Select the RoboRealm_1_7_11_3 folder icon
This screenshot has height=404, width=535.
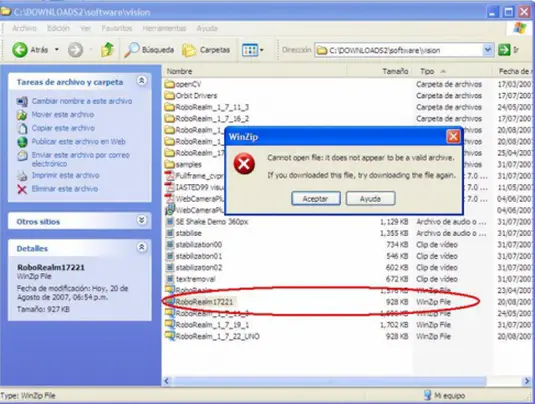(170, 107)
